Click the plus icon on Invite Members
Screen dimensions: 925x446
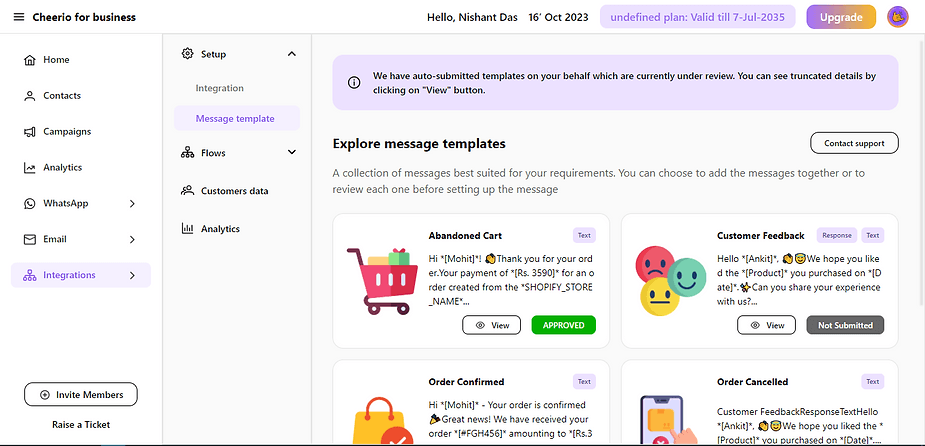coord(44,395)
